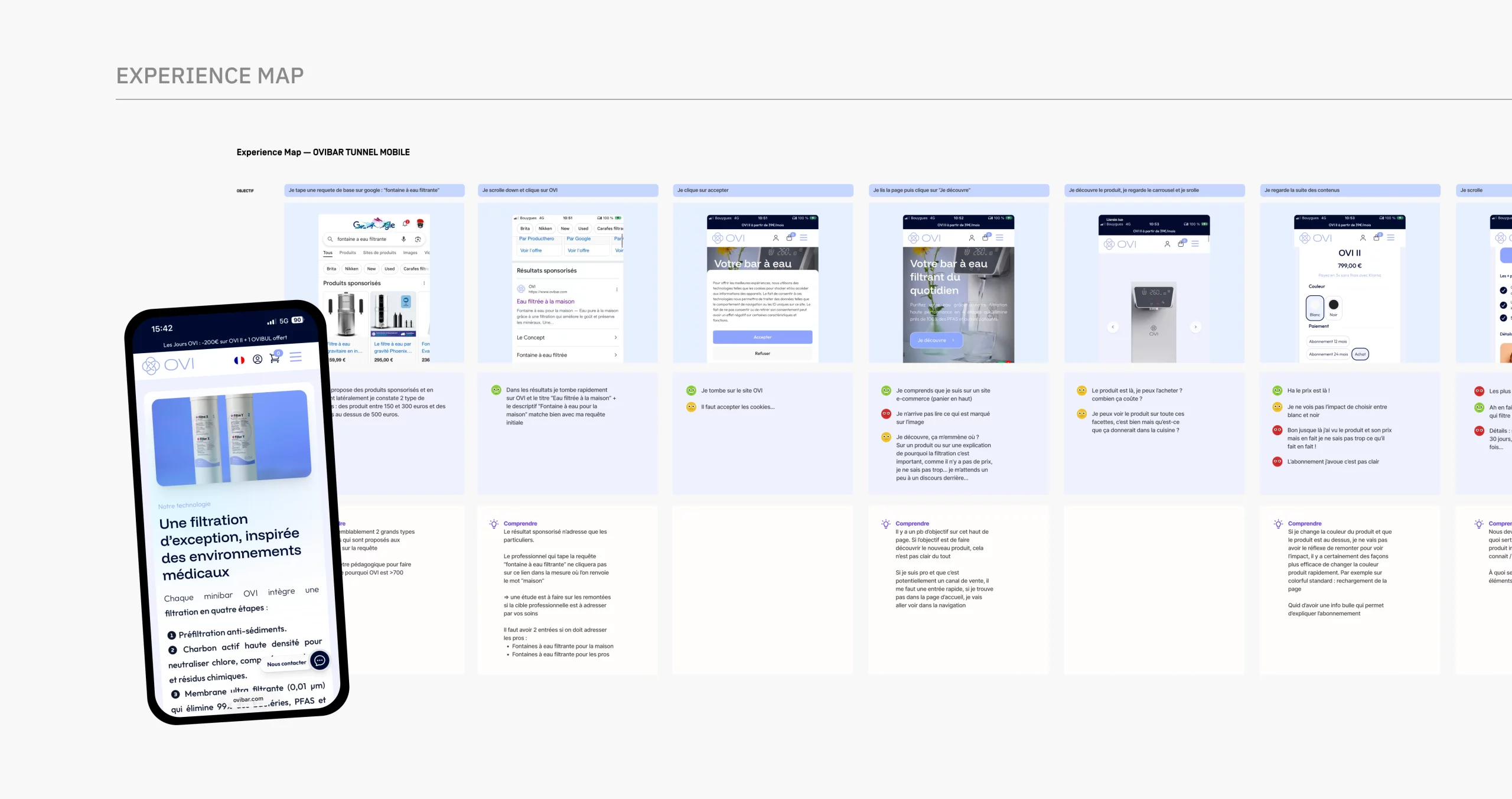
Task: Click Accepter on the cookies banner
Action: (763, 337)
